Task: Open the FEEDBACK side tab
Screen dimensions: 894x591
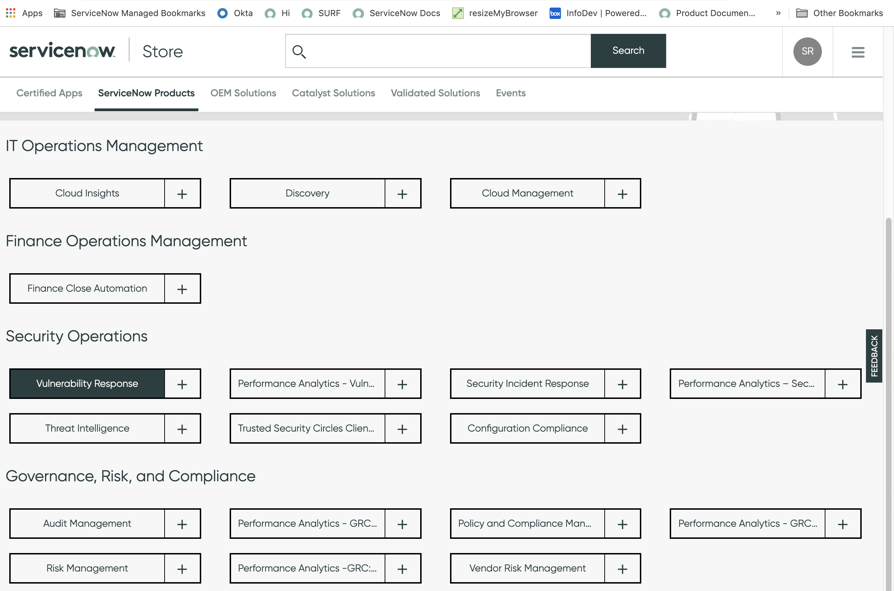Action: (x=874, y=356)
